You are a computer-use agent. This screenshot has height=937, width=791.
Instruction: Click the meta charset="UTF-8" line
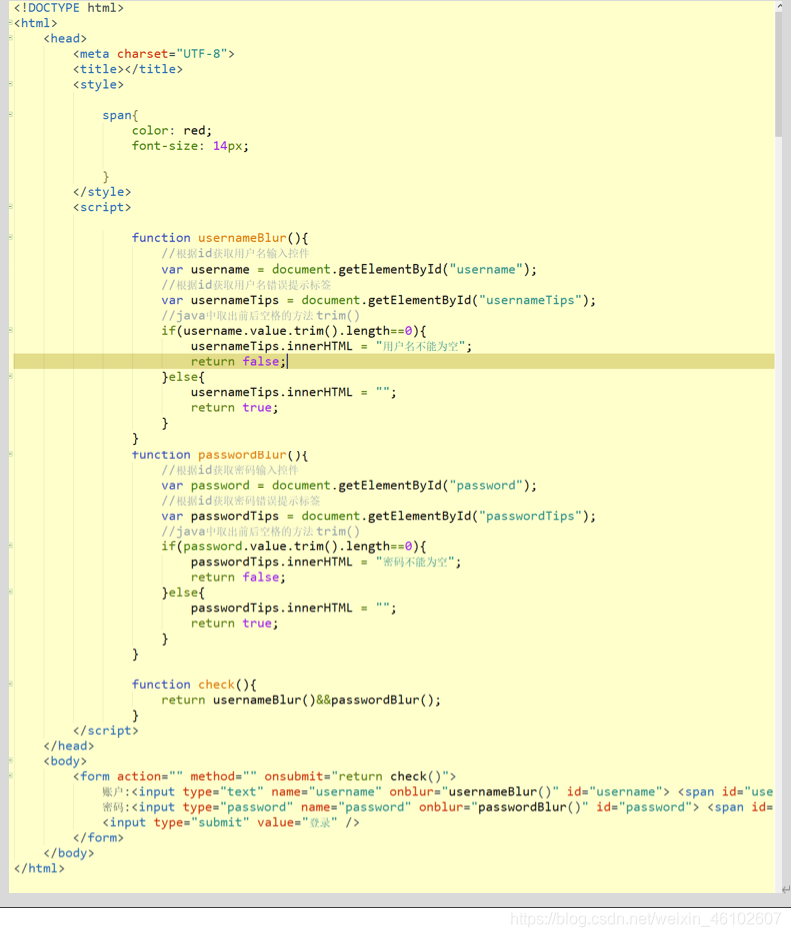point(154,54)
